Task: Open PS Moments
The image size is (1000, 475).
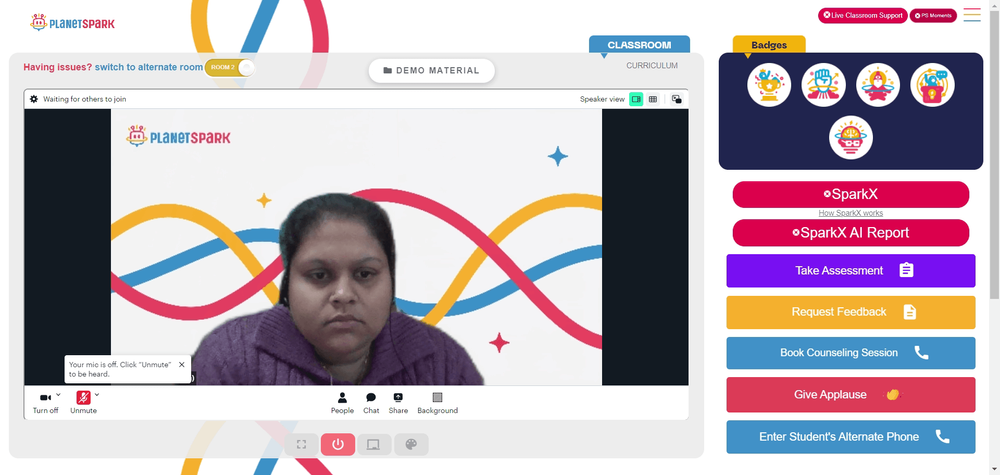Action: click(x=933, y=15)
